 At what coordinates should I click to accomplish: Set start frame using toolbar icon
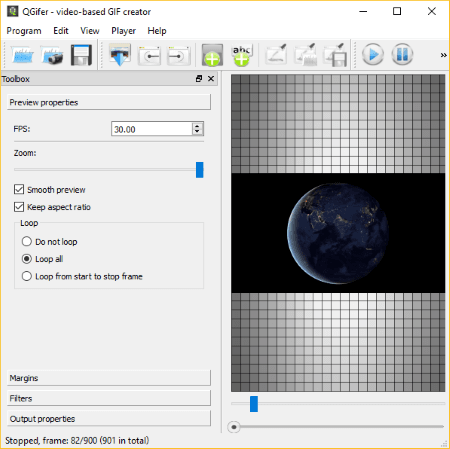149,55
